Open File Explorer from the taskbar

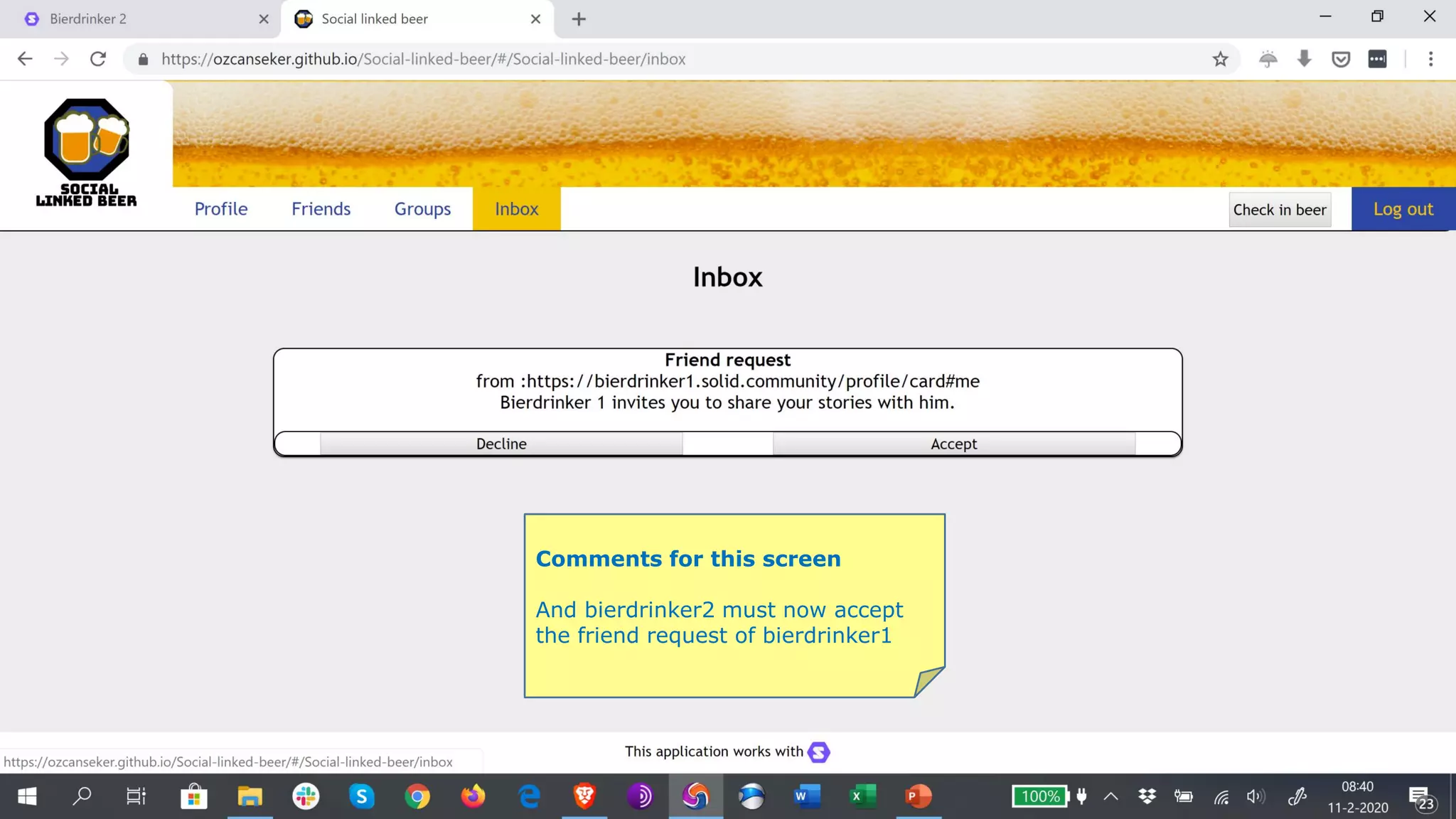pyautogui.click(x=250, y=796)
